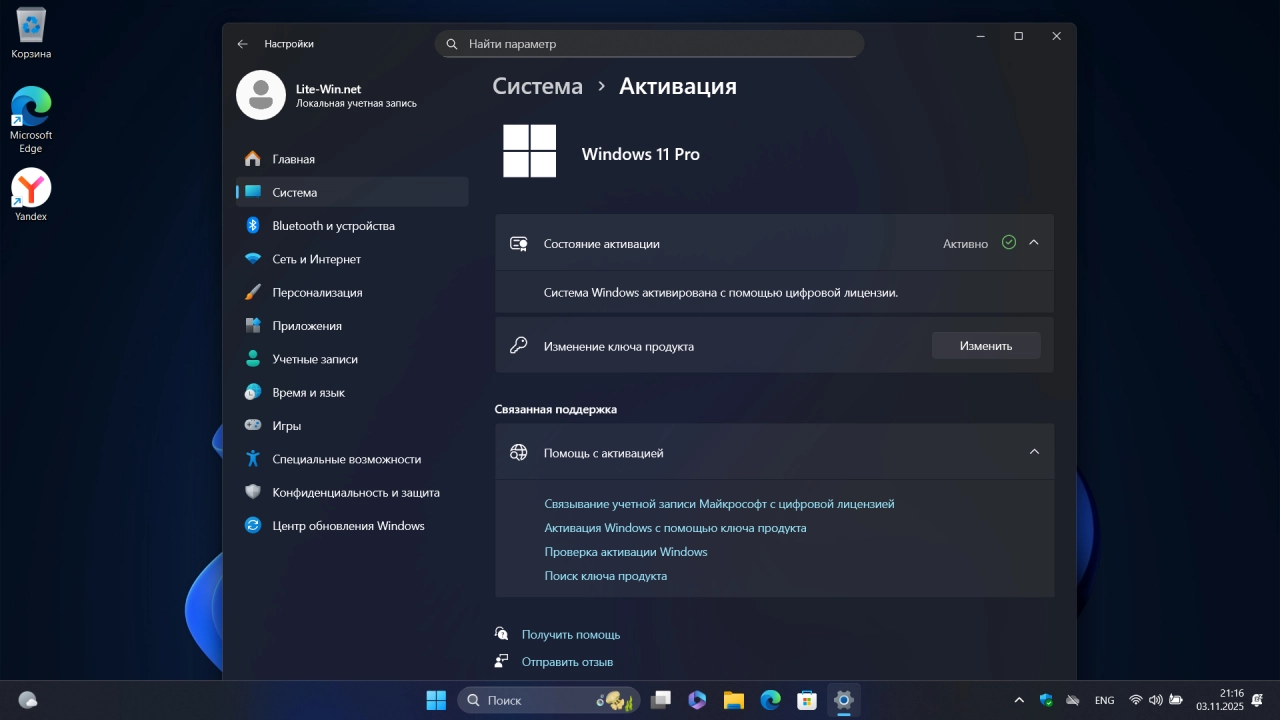
Task: Click the volume speaker tray icon
Action: click(1156, 700)
